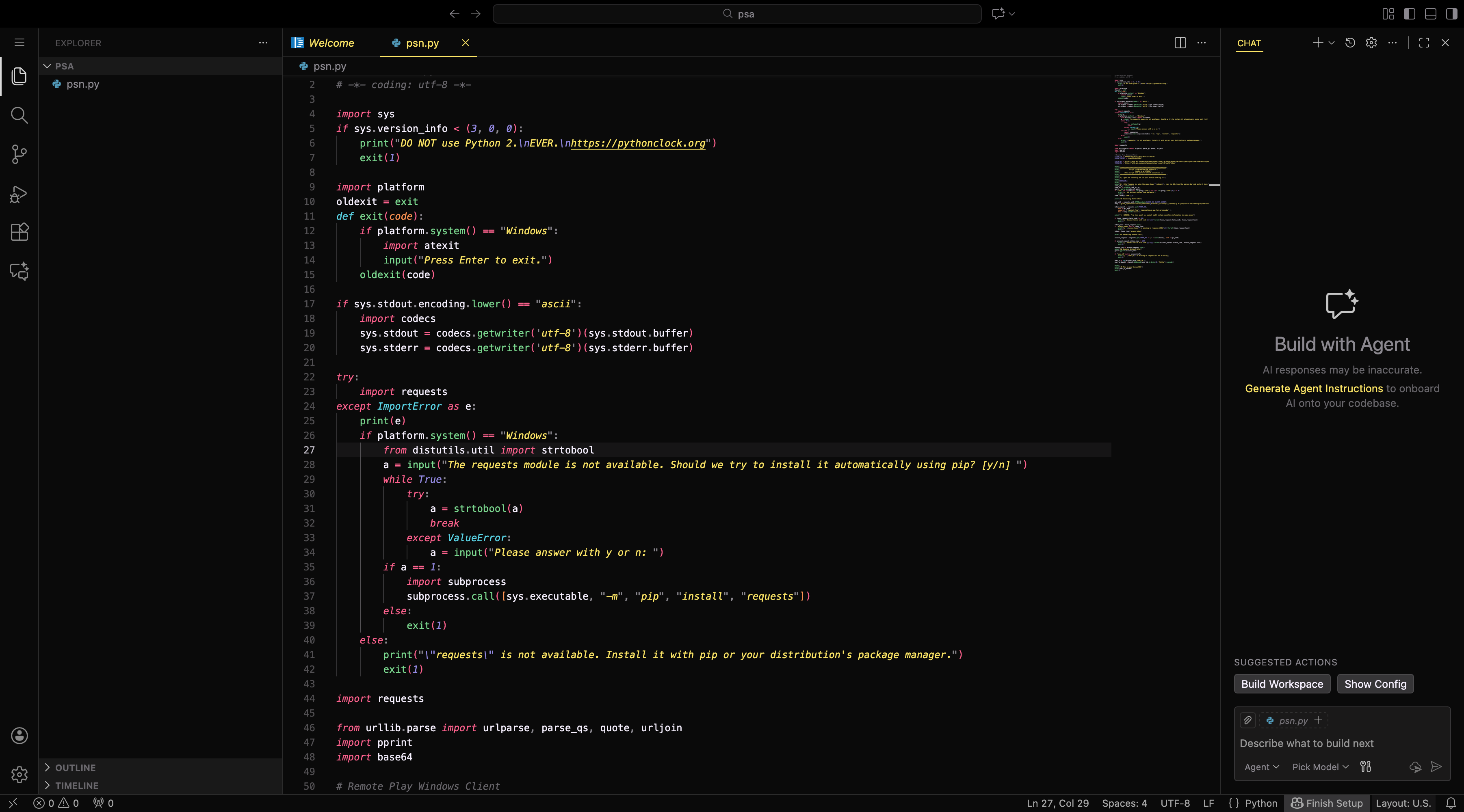Open Chat sessions icon in activity bar

pos(19,271)
